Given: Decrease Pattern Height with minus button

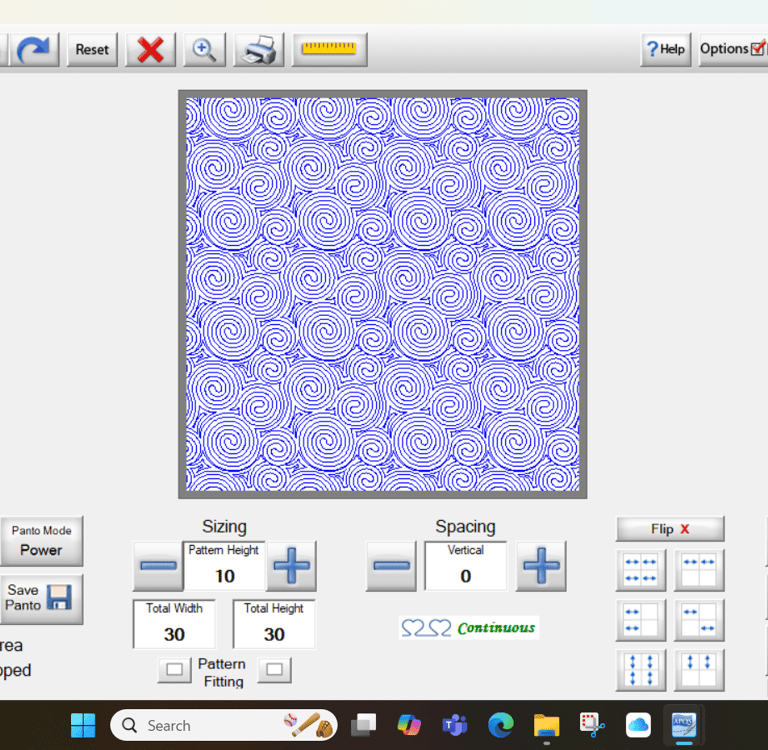Looking at the screenshot, I should click(158, 566).
